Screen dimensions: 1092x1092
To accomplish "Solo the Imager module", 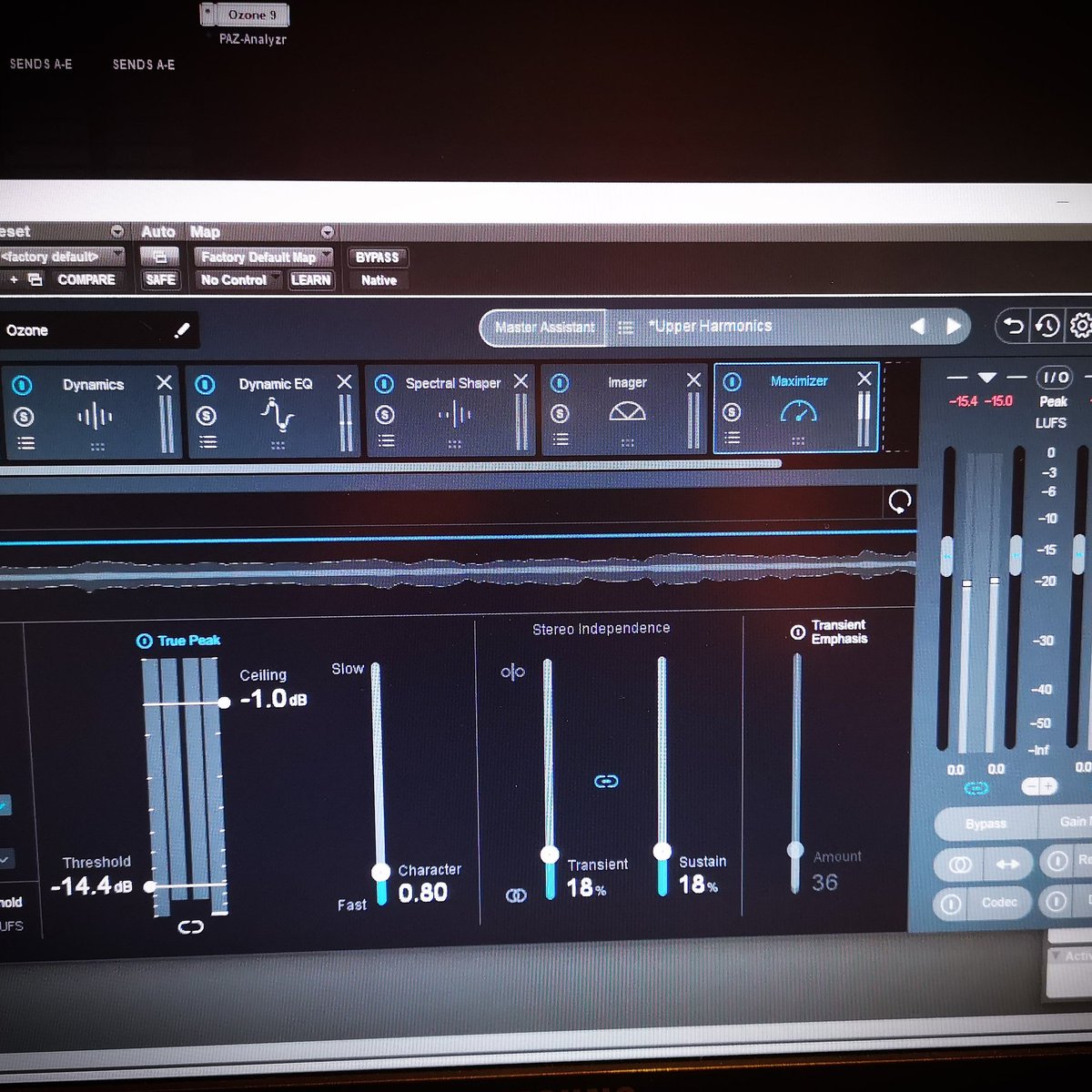I will click(560, 414).
